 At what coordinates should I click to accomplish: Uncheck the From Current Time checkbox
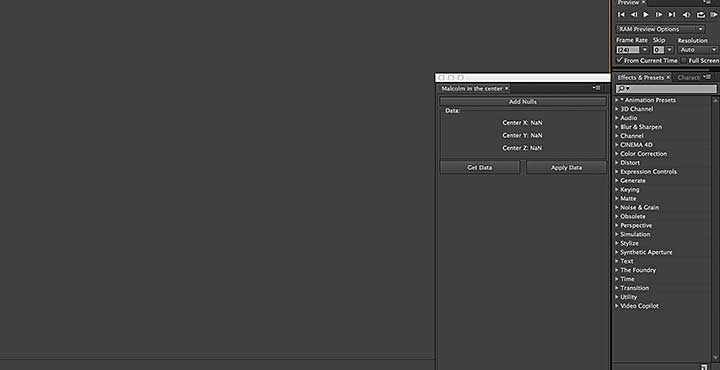click(x=619, y=60)
